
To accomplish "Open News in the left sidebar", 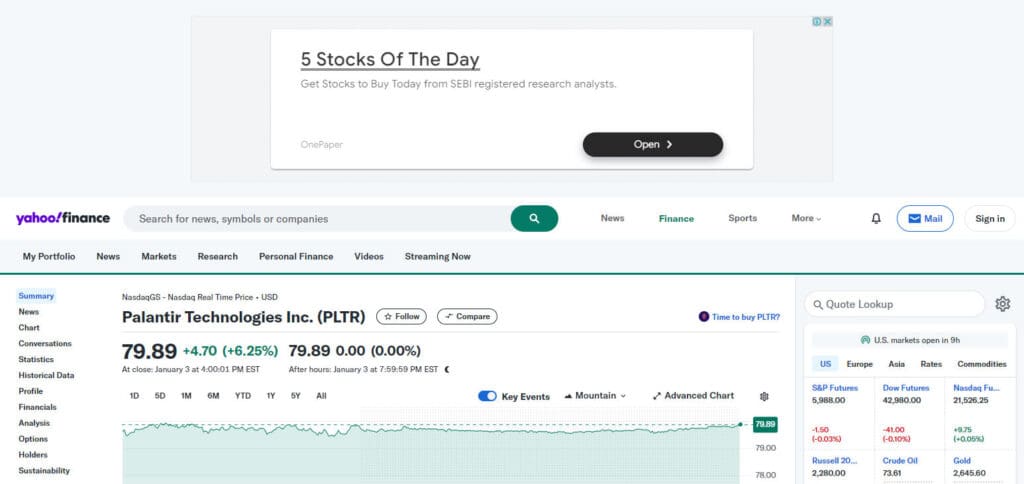I will coord(29,312).
